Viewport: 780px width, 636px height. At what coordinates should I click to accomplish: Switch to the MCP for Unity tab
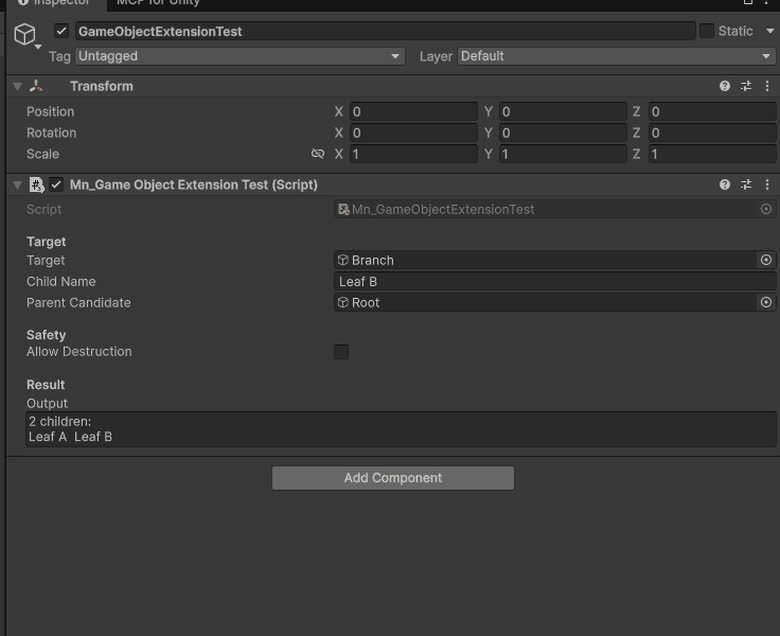click(158, 3)
